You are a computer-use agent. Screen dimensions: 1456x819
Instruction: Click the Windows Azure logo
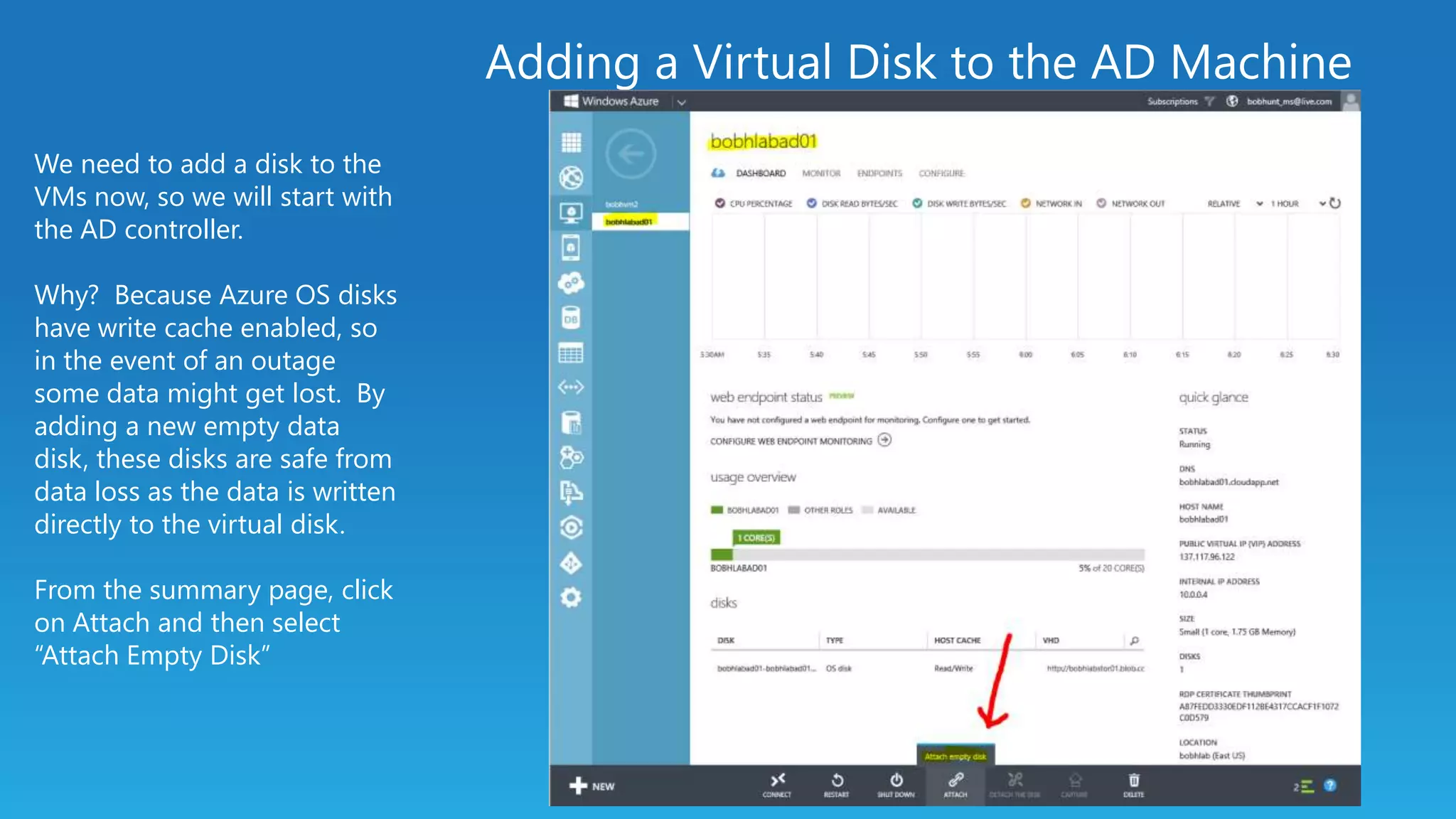point(611,101)
